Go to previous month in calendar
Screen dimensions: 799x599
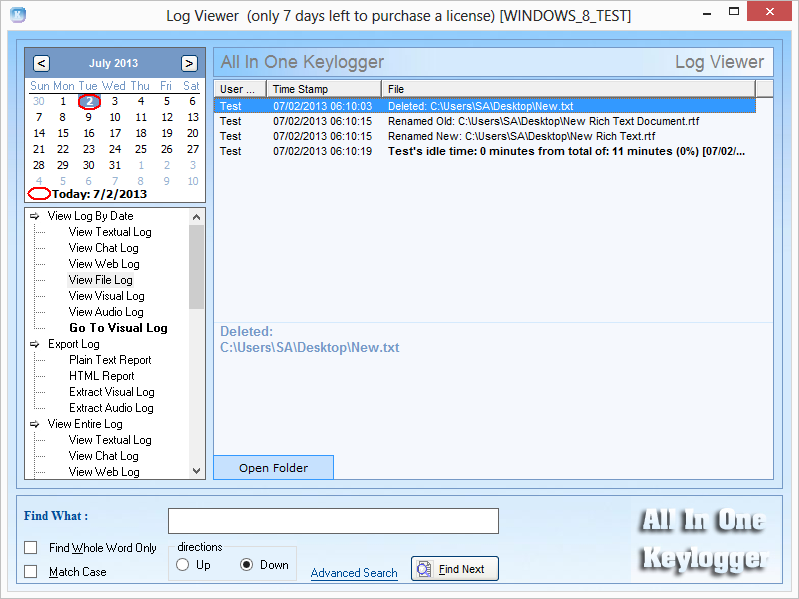coord(41,63)
